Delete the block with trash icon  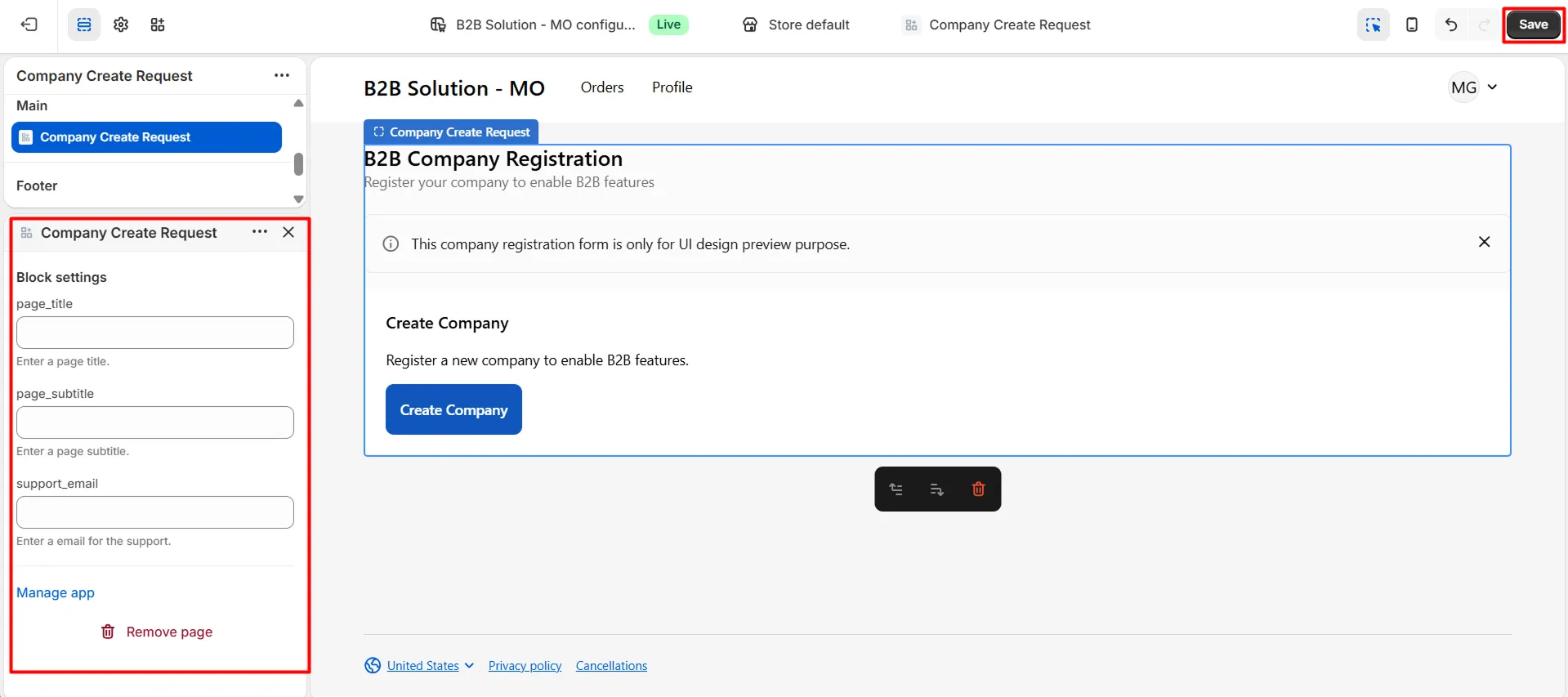[978, 489]
